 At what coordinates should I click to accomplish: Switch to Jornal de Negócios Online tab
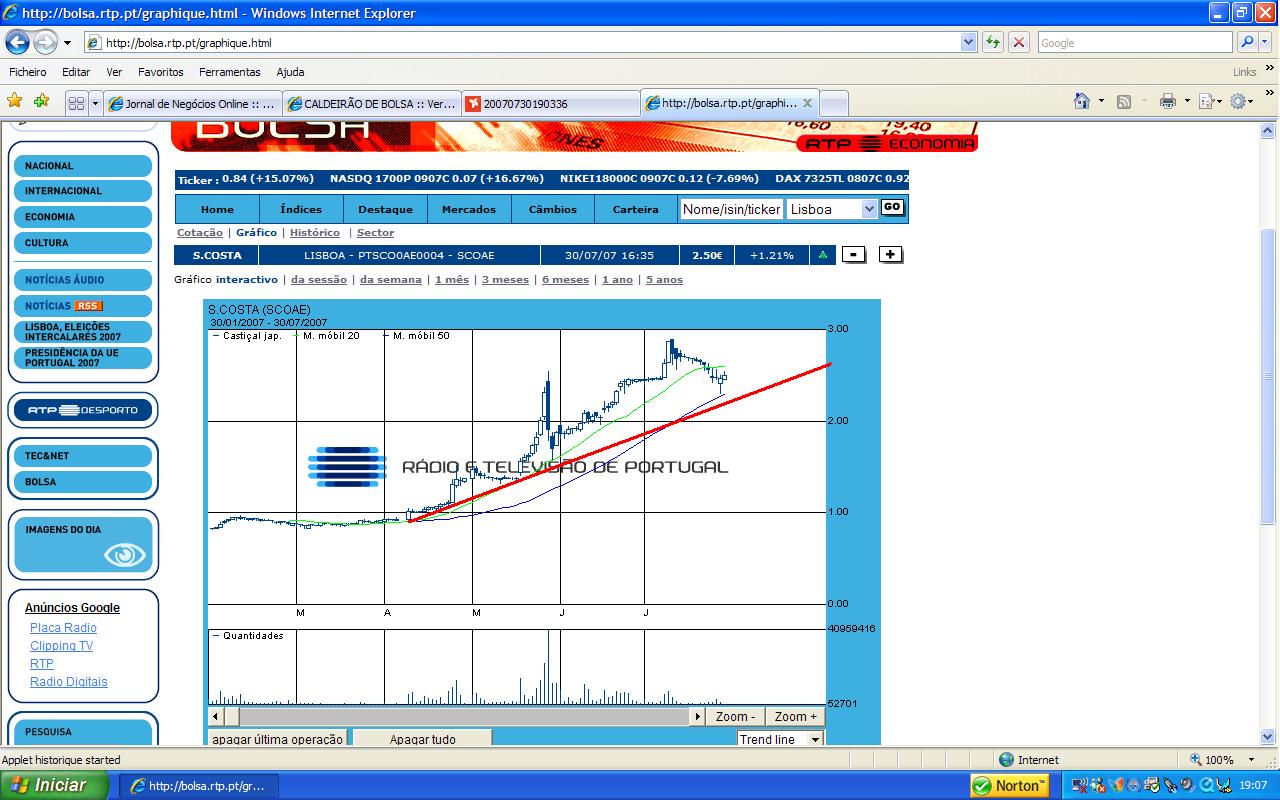192,103
